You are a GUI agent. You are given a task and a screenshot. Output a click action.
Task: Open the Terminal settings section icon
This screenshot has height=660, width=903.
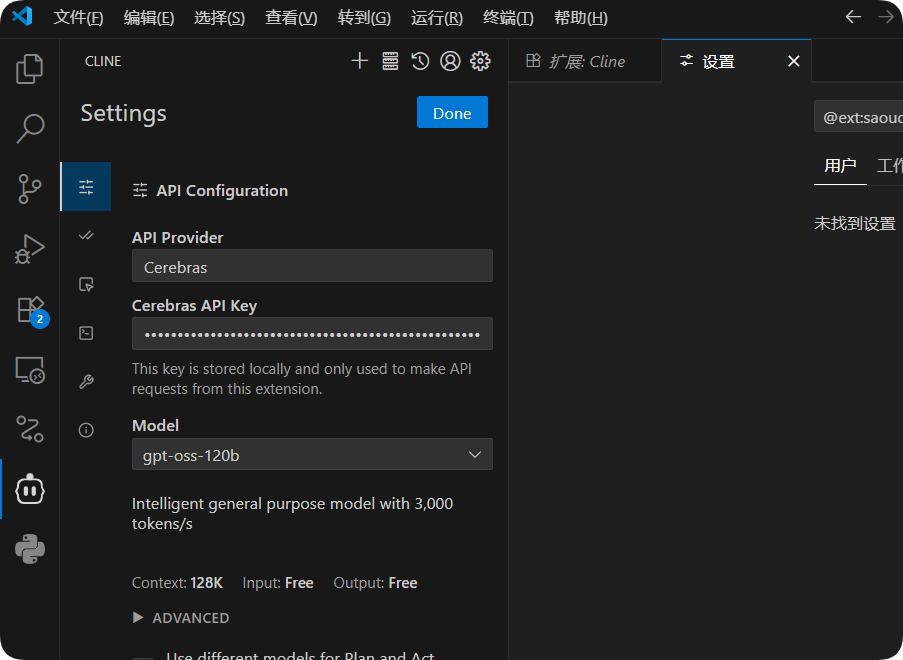click(86, 333)
